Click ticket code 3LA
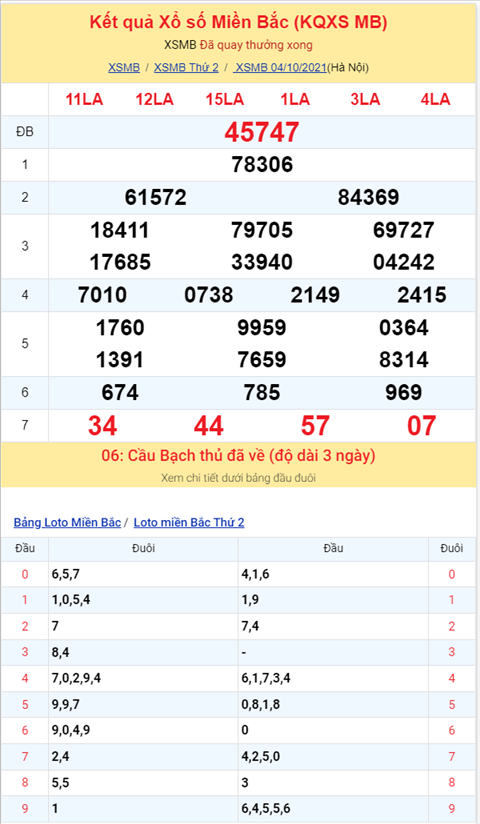480x824 pixels. (x=365, y=99)
